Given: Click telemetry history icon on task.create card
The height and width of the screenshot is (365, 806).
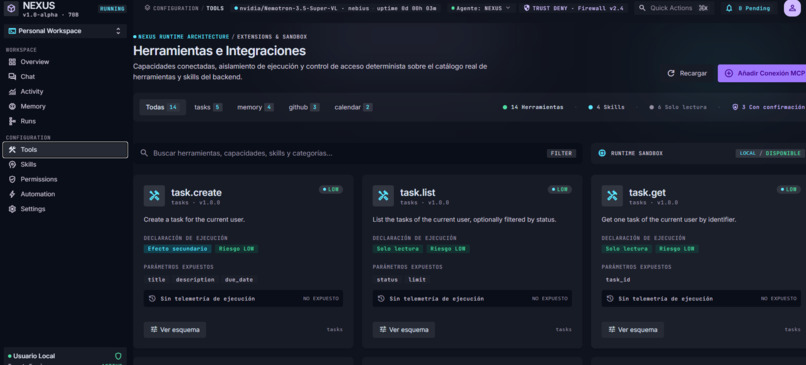Looking at the screenshot, I should coord(152,299).
